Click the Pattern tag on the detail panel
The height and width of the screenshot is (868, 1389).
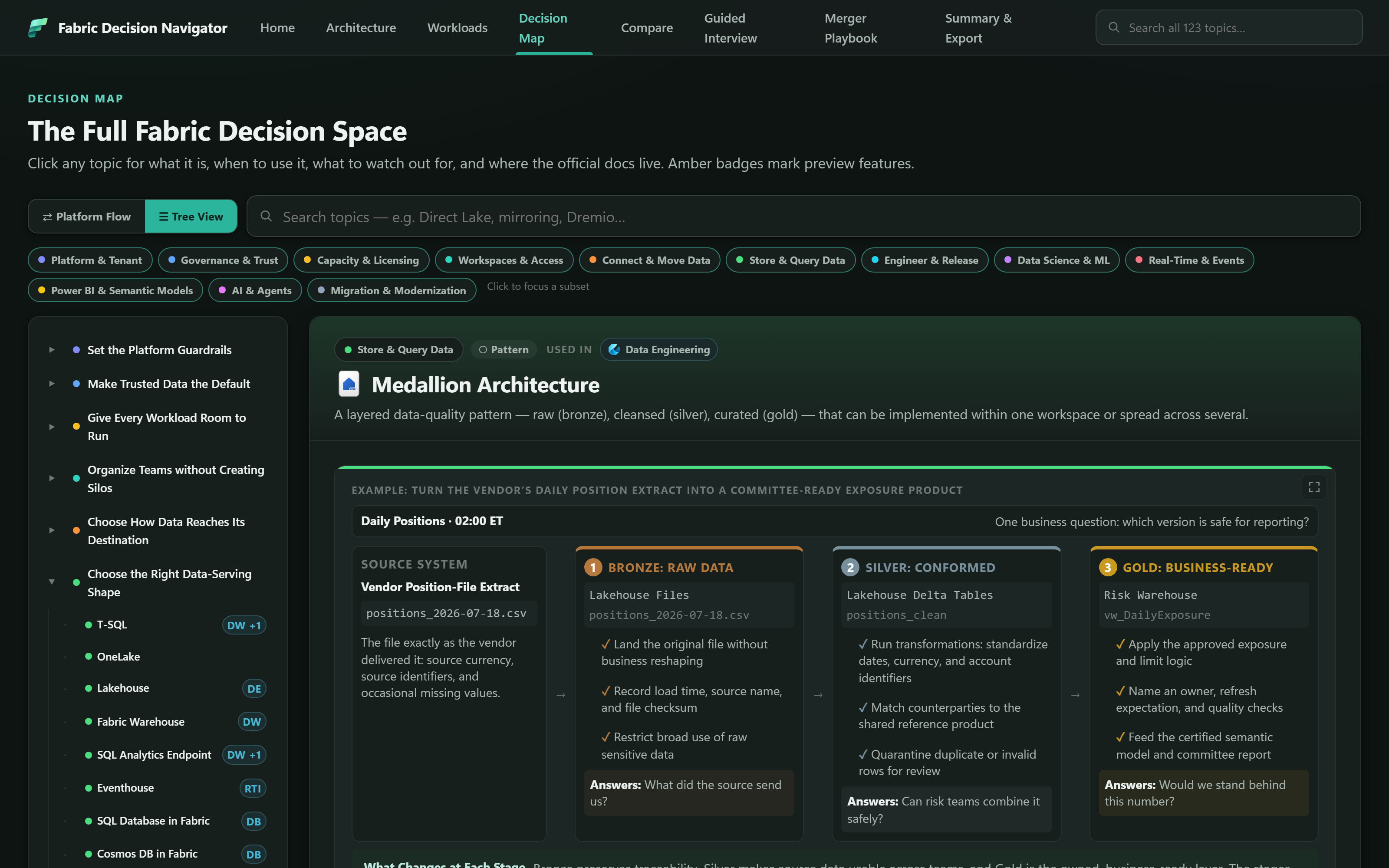pos(504,350)
